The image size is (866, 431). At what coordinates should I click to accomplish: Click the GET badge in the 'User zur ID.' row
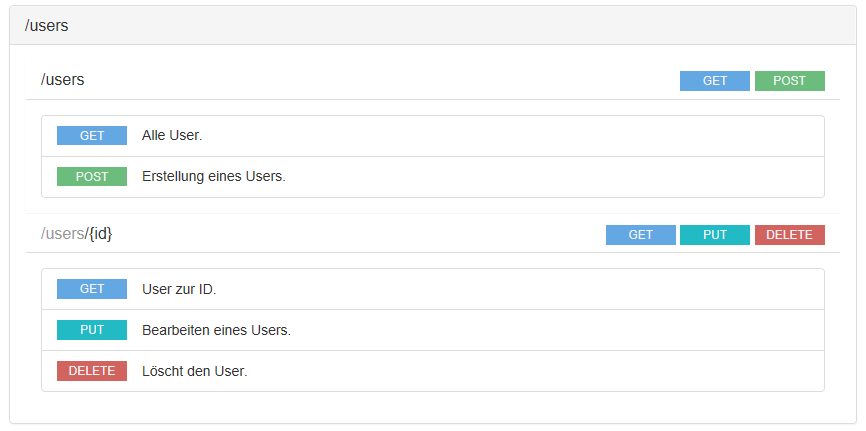[x=92, y=289]
